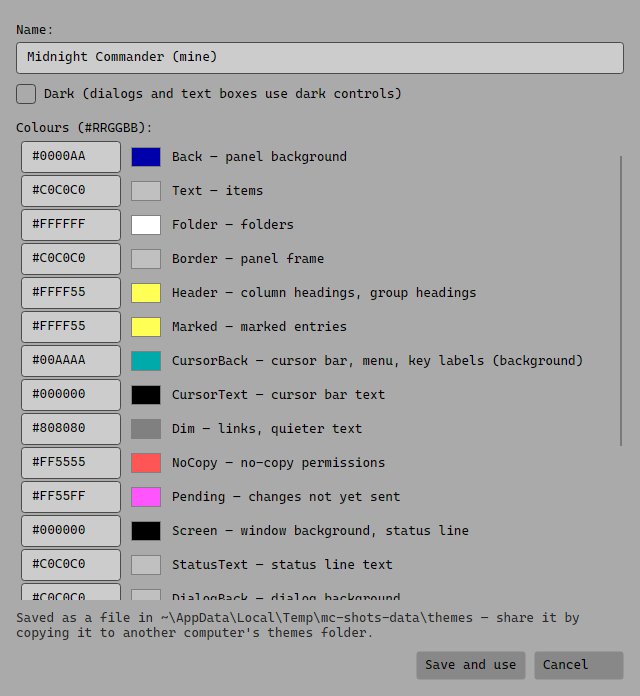640x696 pixels.
Task: Click the 'CursorBack – cursor bar, menu' label
Action: [x=377, y=361]
